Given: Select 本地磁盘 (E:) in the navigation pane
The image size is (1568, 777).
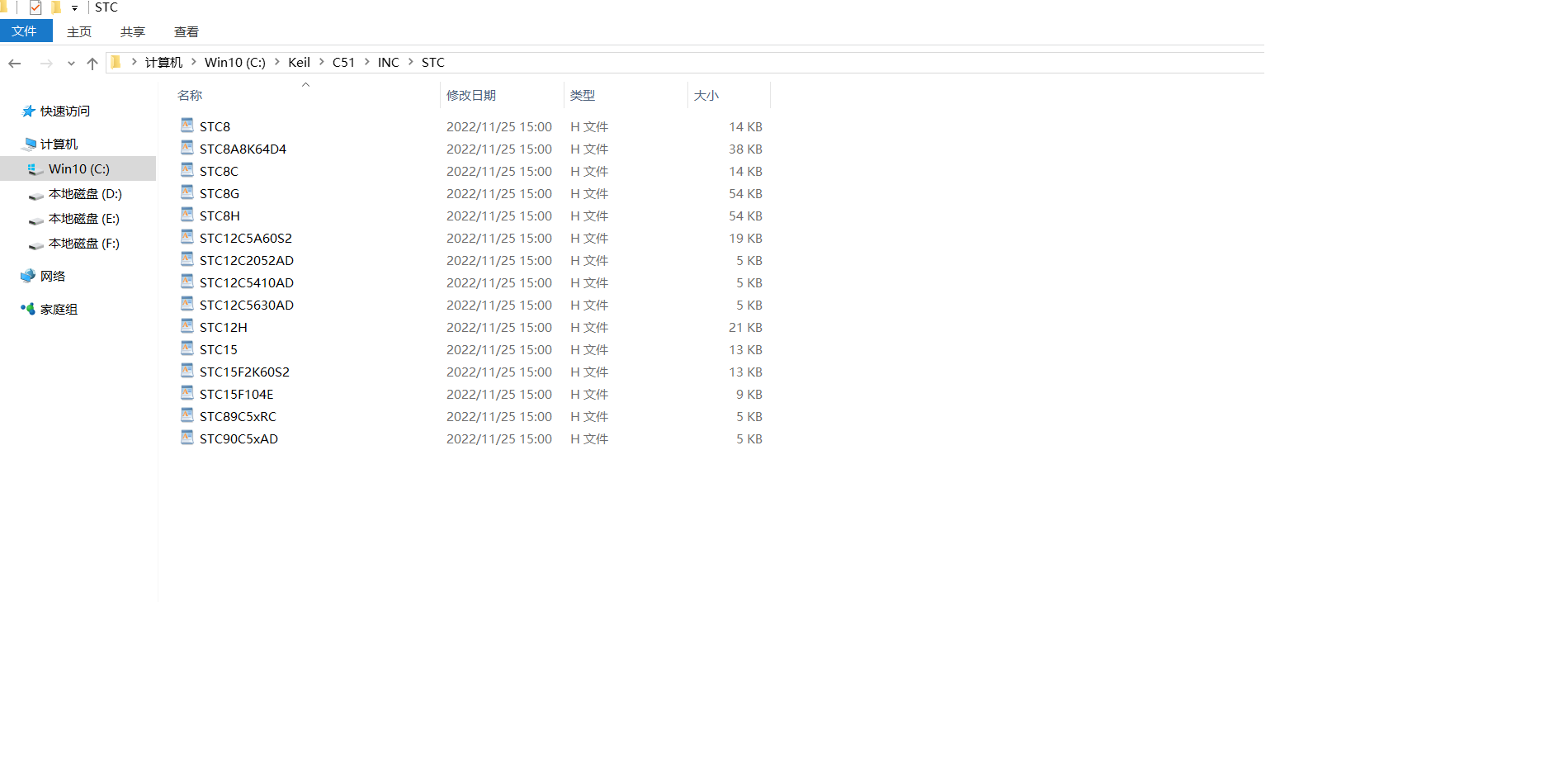Looking at the screenshot, I should click(84, 218).
